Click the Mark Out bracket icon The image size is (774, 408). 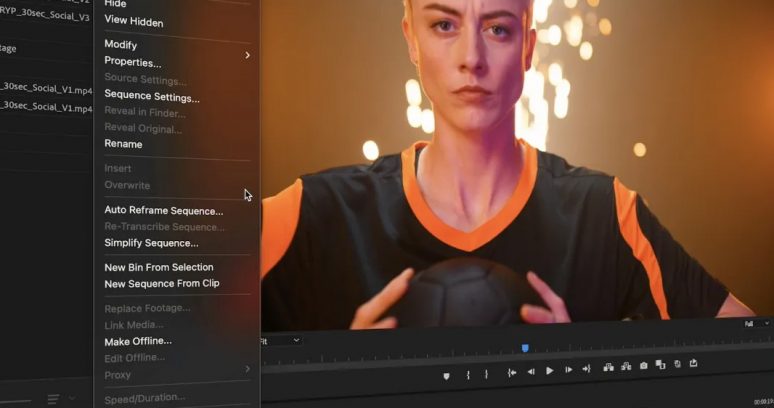coord(487,375)
